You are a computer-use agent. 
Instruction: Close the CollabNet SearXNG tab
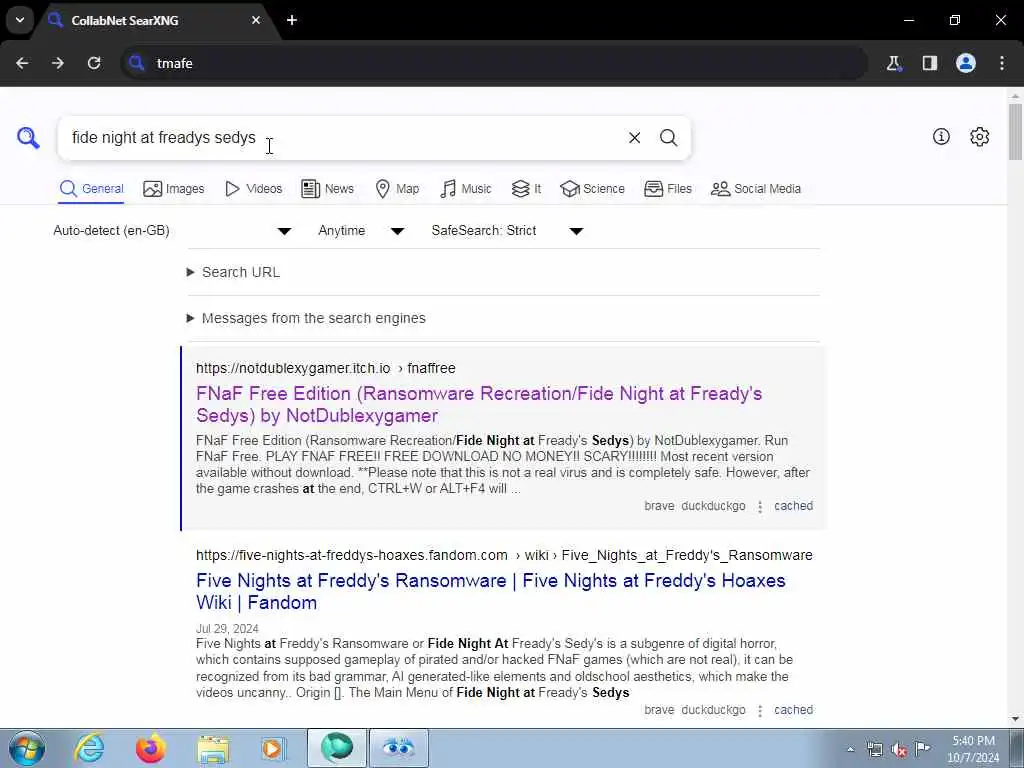tap(256, 20)
